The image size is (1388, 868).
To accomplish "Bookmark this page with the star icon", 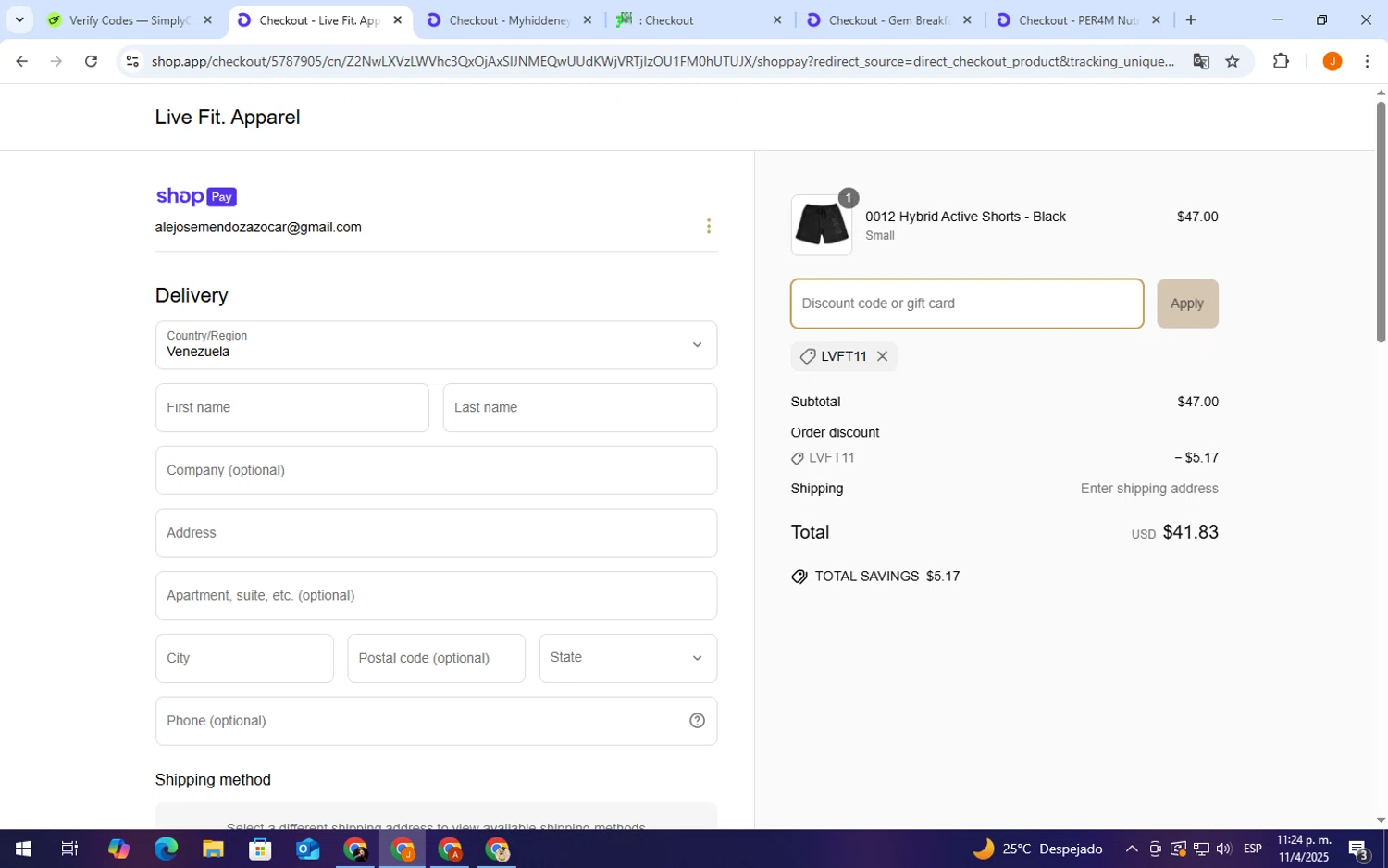I will (1233, 61).
